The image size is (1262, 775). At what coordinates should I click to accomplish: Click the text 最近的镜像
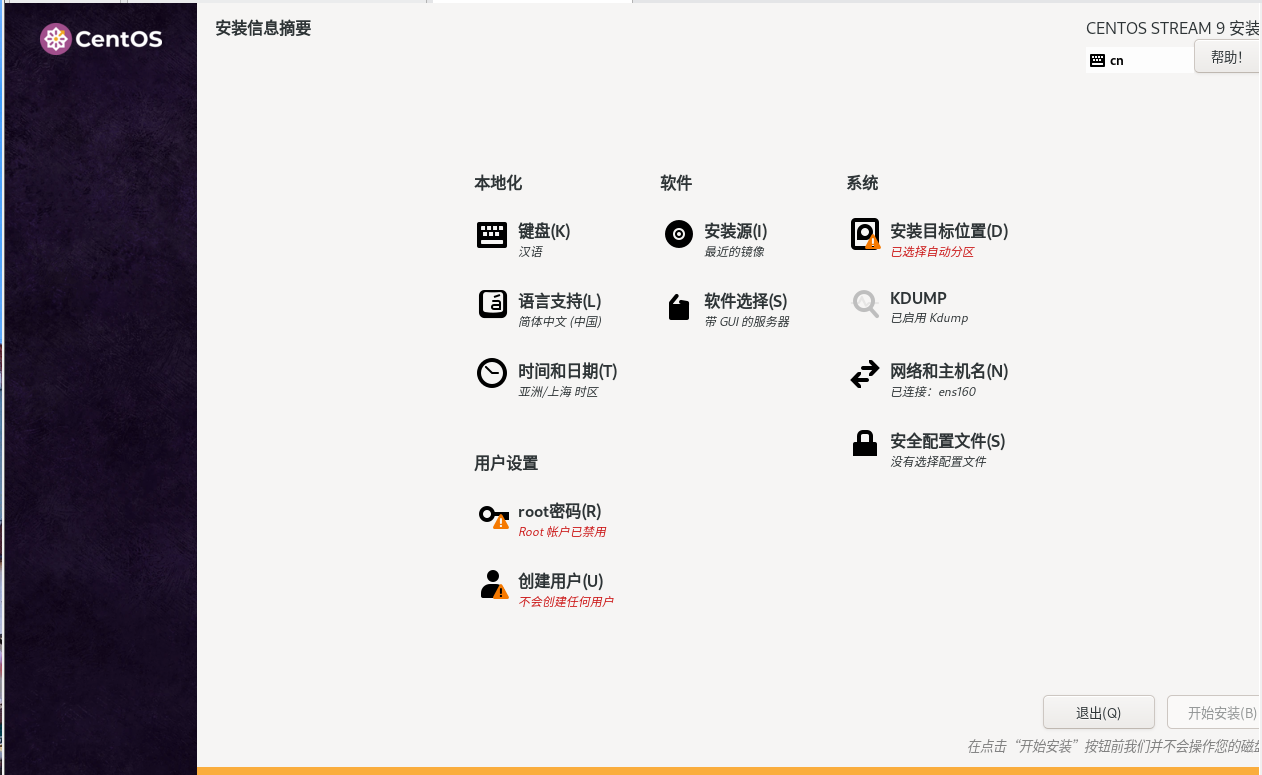pos(734,252)
